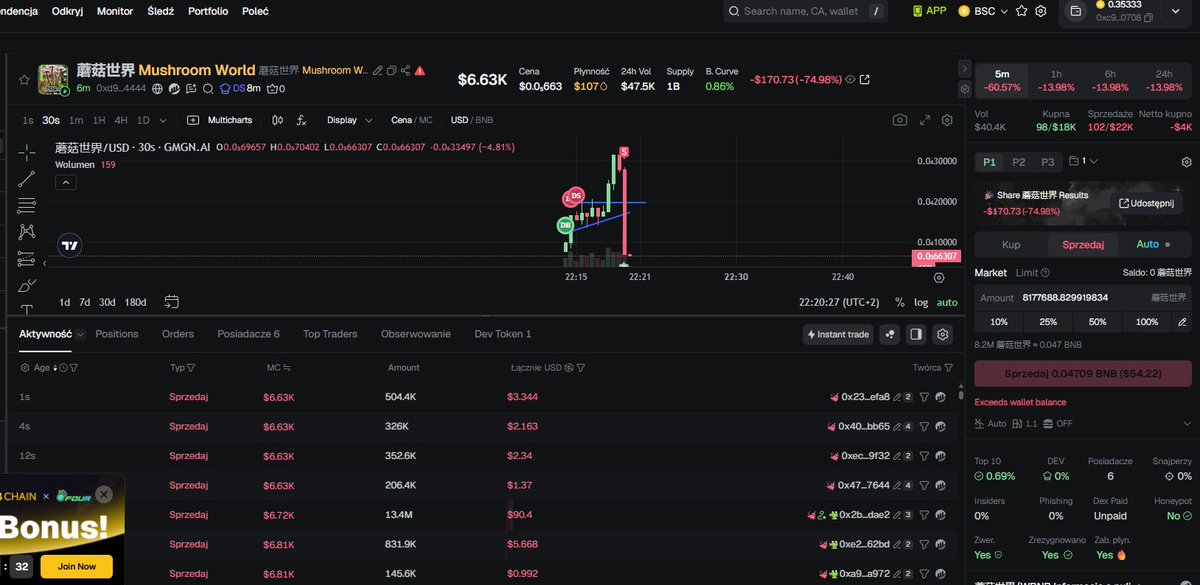This screenshot has width=1200, height=585.
Task: Open global settings gear in top bar
Action: (1041, 11)
